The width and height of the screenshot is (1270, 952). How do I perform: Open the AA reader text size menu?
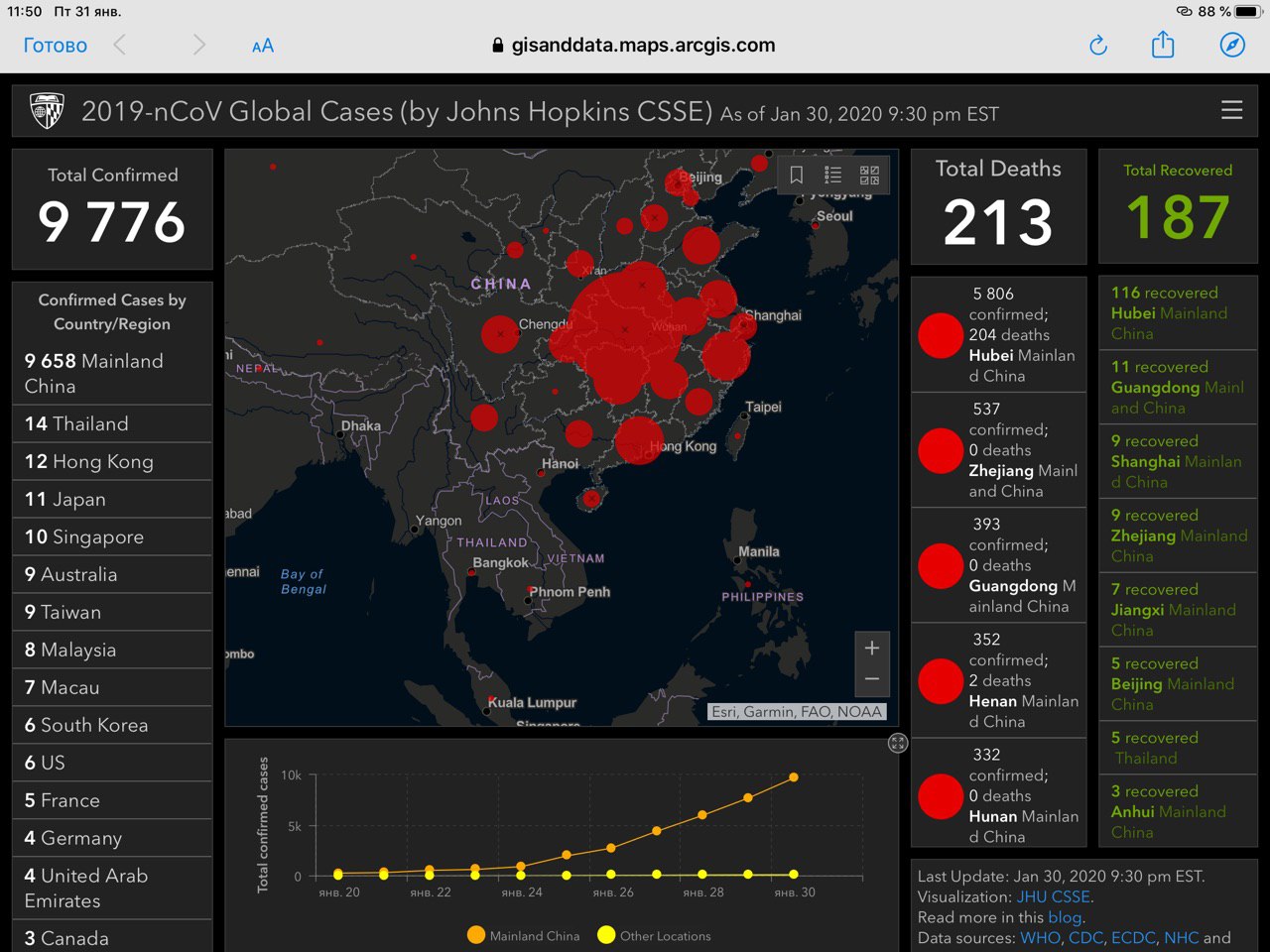click(263, 46)
